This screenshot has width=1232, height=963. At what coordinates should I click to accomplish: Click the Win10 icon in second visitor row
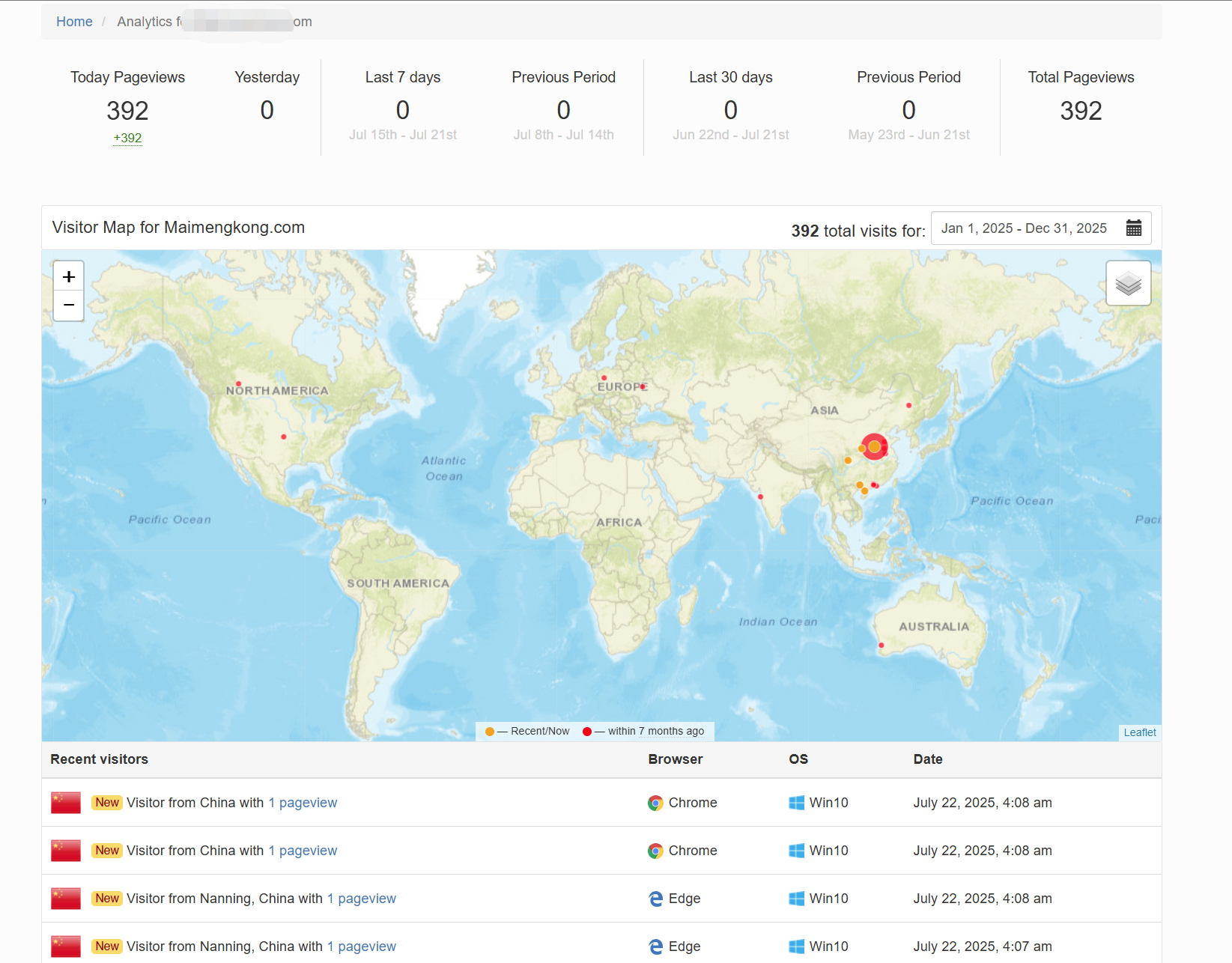(796, 851)
